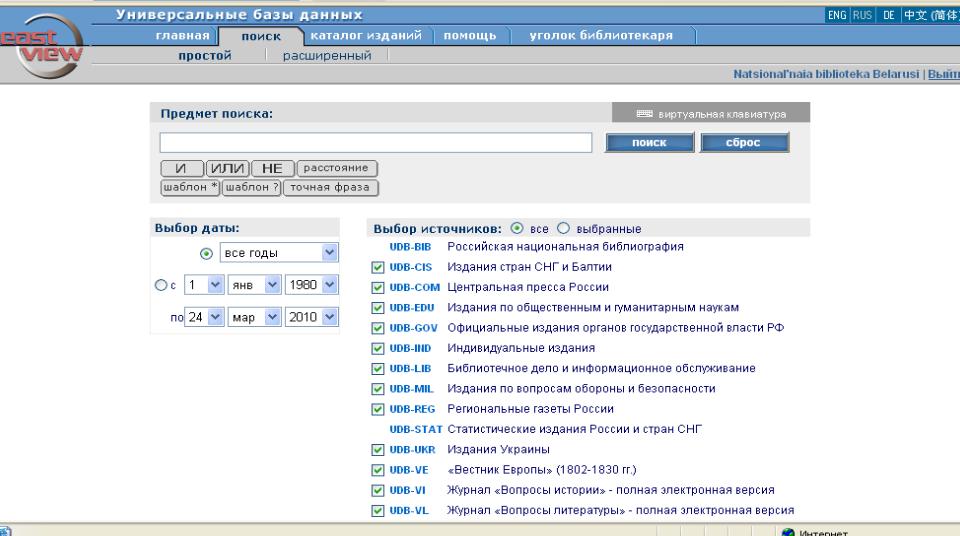Toggle the UDB-REG checkbox
Viewport: 960px width, 536px height.
pos(378,409)
